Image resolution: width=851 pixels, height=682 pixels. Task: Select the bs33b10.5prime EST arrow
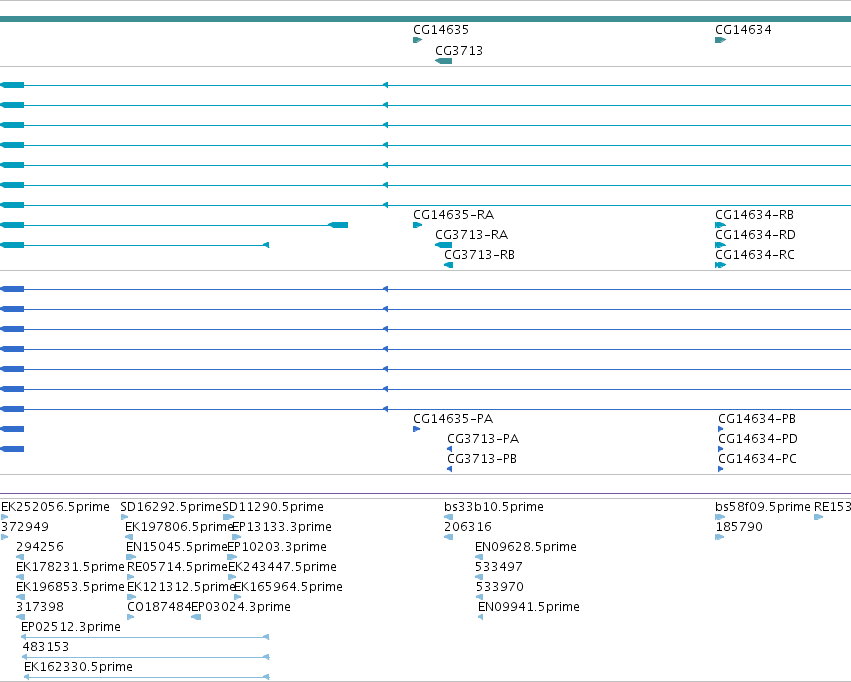click(x=448, y=517)
